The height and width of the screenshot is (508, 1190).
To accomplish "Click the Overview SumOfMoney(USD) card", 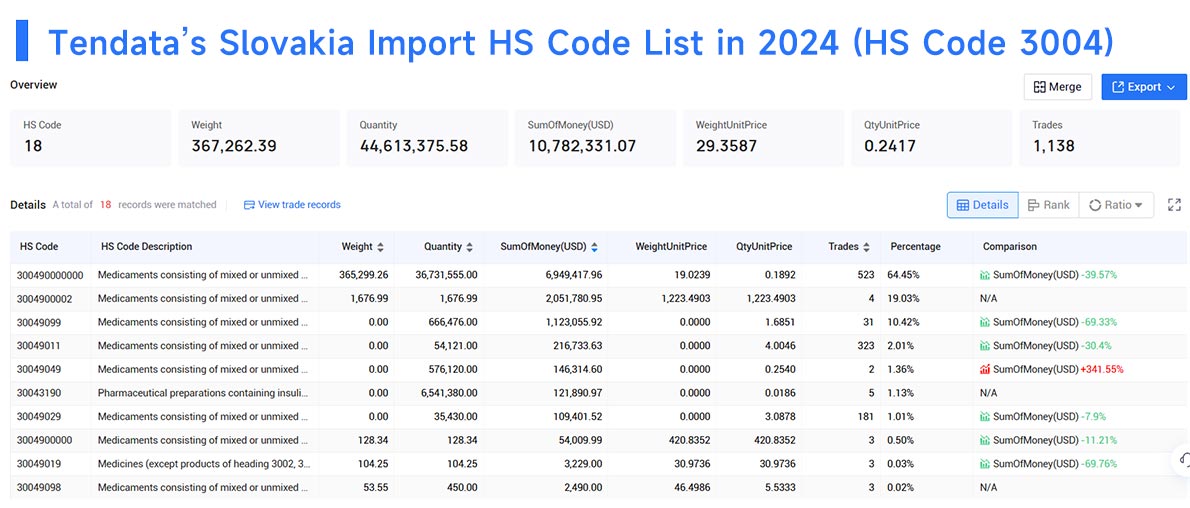I will [595, 138].
